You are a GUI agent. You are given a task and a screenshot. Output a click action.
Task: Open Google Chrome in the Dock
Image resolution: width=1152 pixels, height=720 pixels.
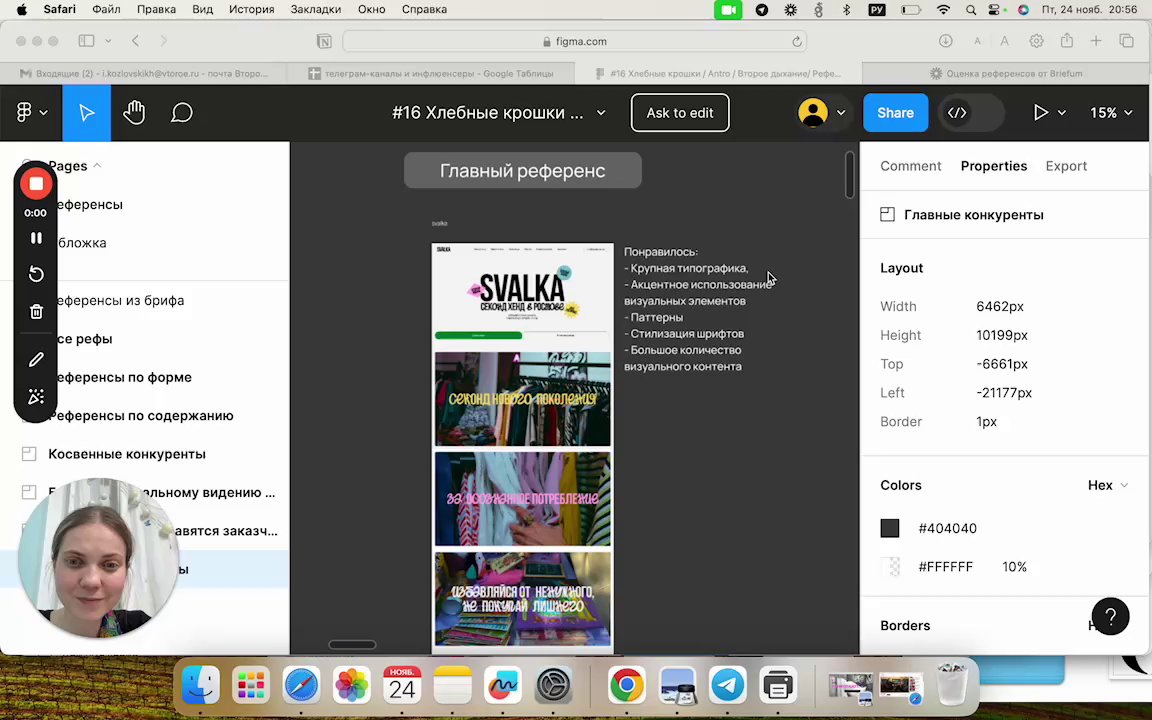click(627, 685)
